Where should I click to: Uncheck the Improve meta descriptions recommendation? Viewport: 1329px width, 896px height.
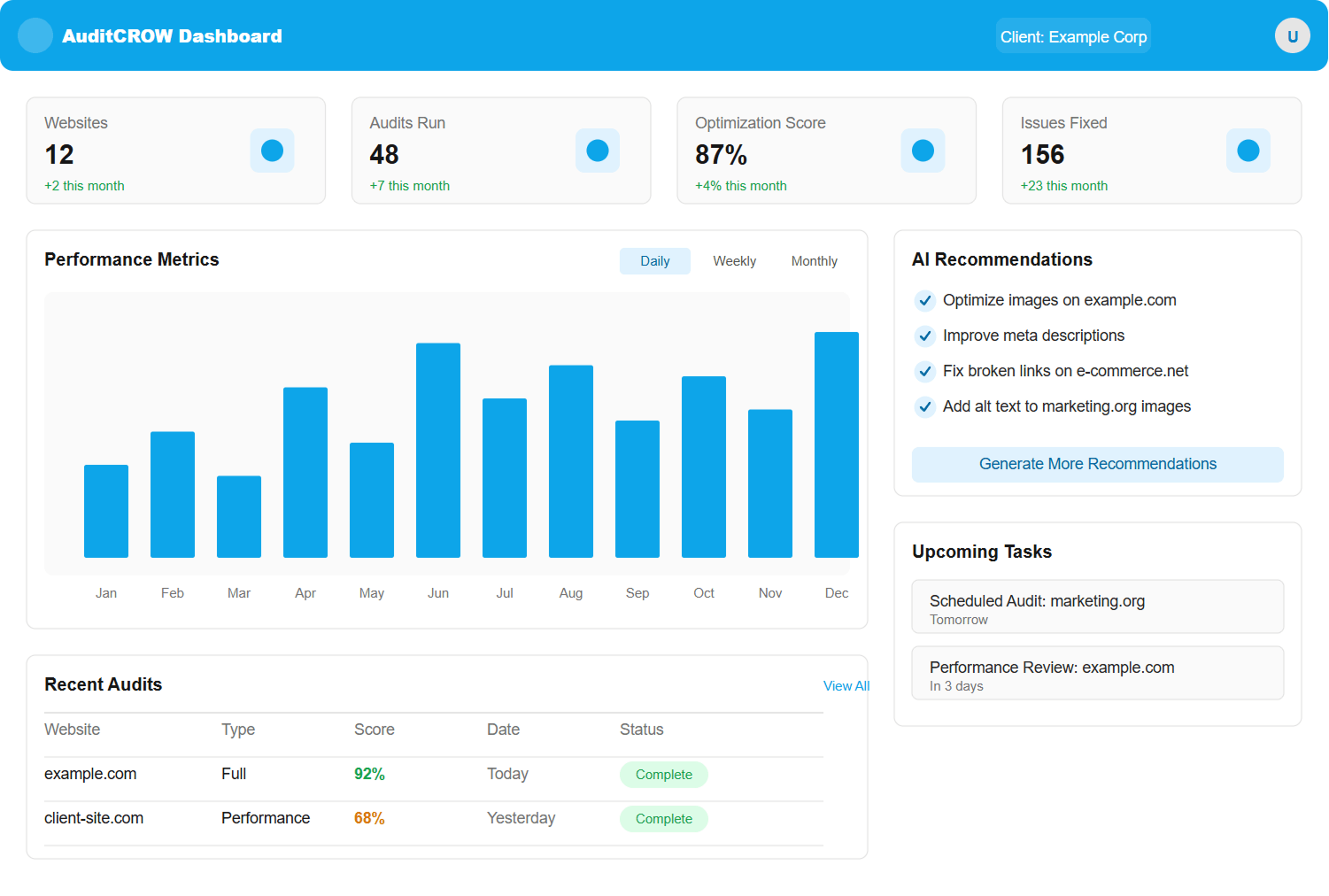pyautogui.click(x=924, y=336)
